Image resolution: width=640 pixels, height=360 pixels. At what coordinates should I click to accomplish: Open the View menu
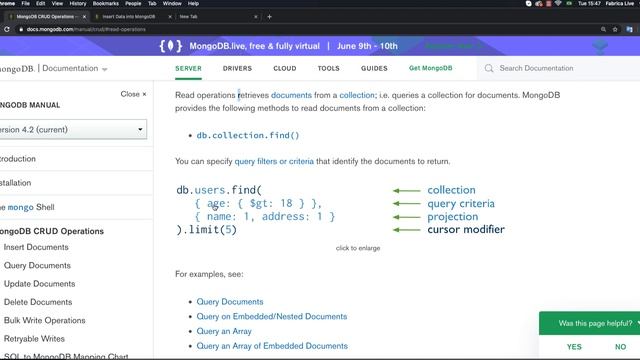click(57, 3)
